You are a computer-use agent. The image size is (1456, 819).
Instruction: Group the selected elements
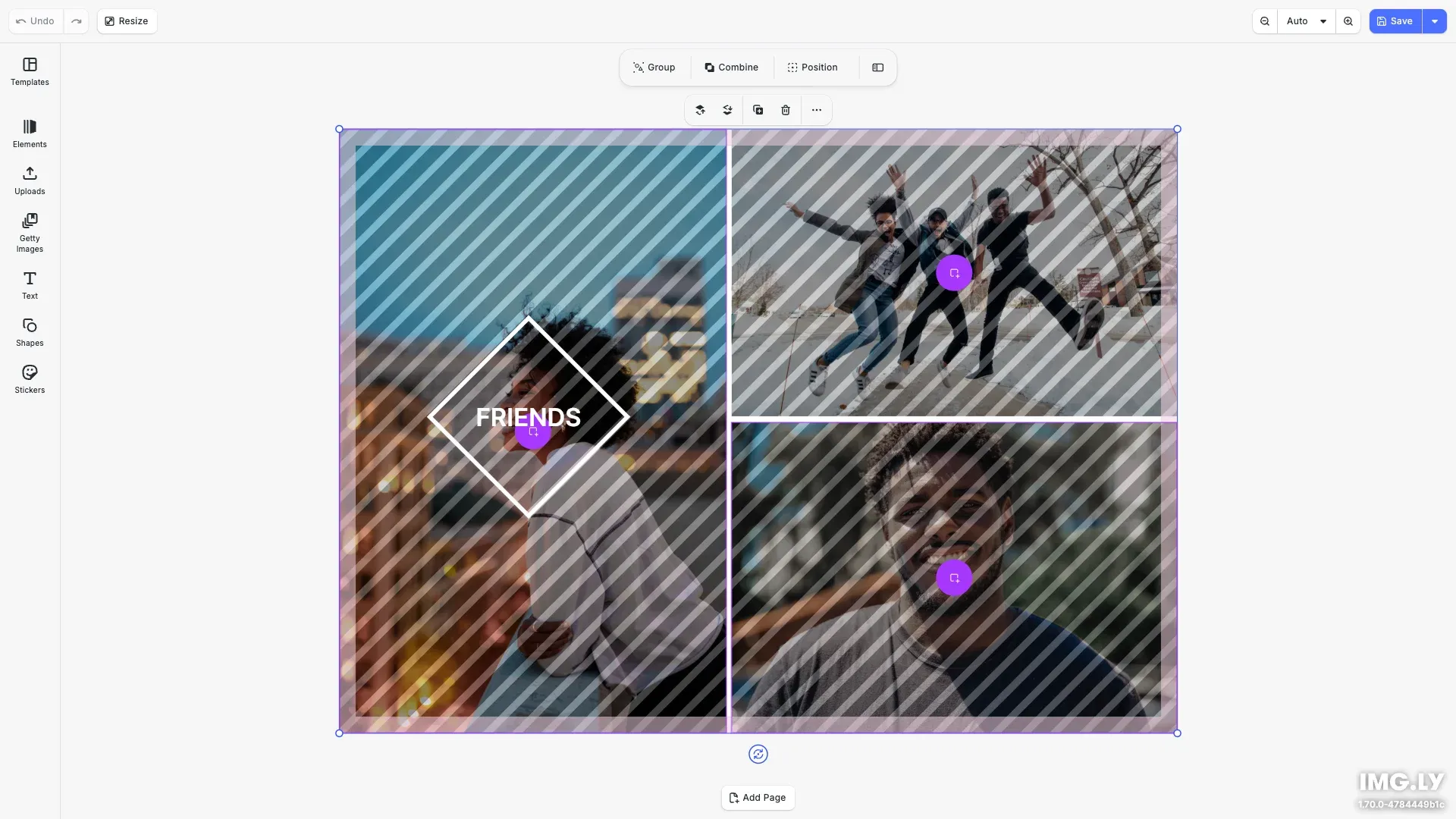pyautogui.click(x=654, y=67)
